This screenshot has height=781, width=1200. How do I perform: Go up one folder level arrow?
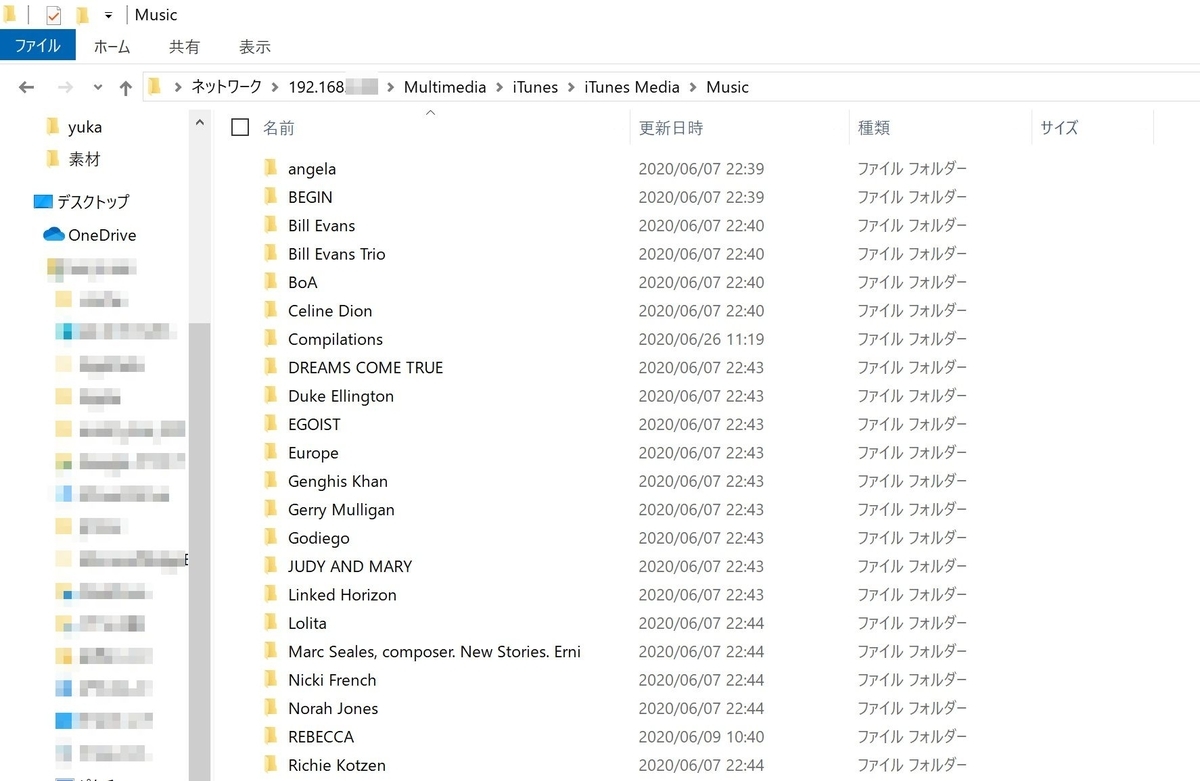125,88
